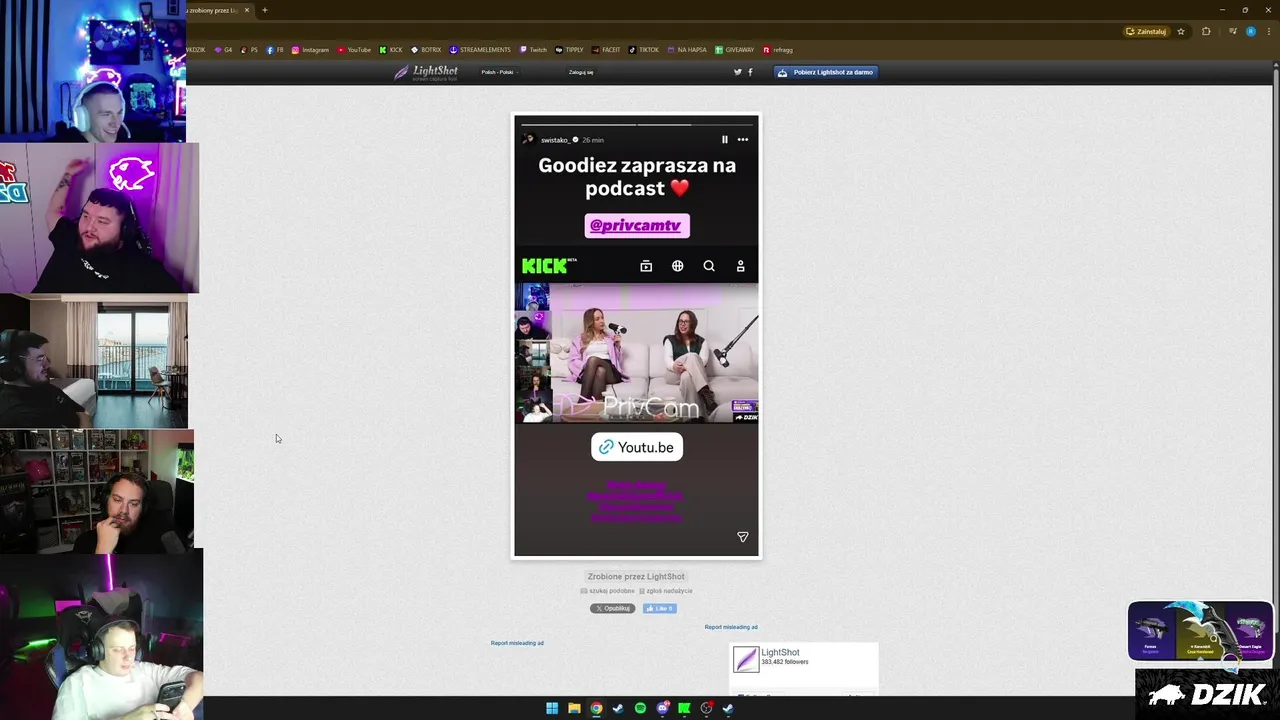Screen dimensions: 1280x720
Task: Click the uploaded screenshot image
Action: [x=636, y=336]
